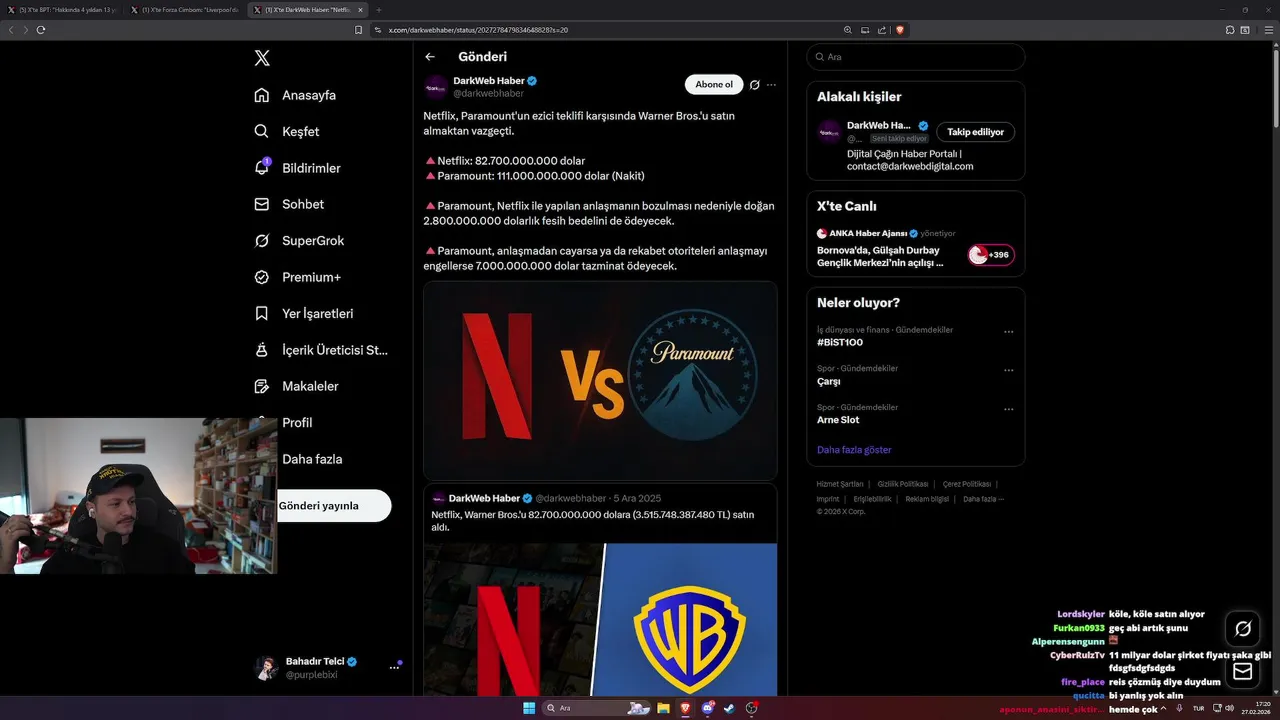Open Makaleler in the sidebar
The height and width of the screenshot is (720, 1280).
click(296, 386)
